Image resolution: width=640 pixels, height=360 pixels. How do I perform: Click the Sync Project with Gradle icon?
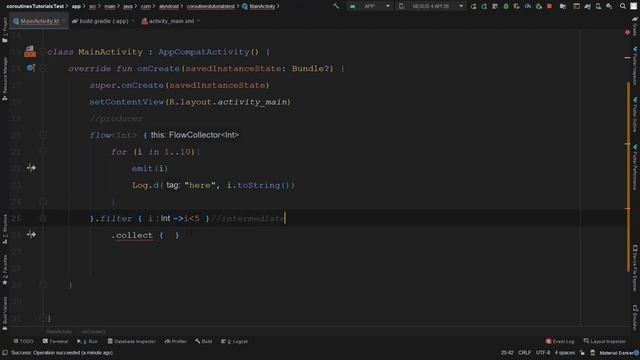point(587,6)
